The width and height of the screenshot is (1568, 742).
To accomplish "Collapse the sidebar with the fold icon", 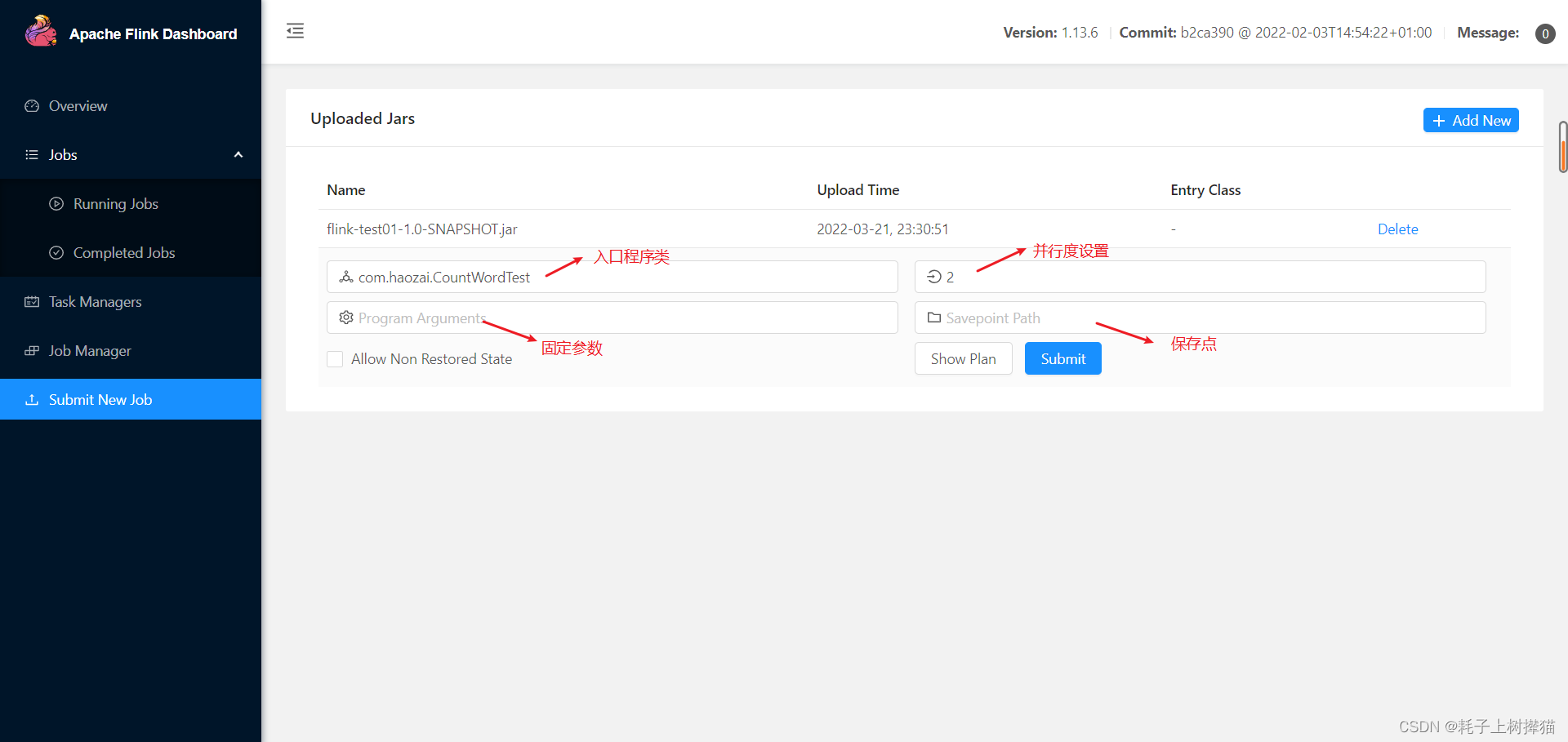I will click(x=295, y=31).
